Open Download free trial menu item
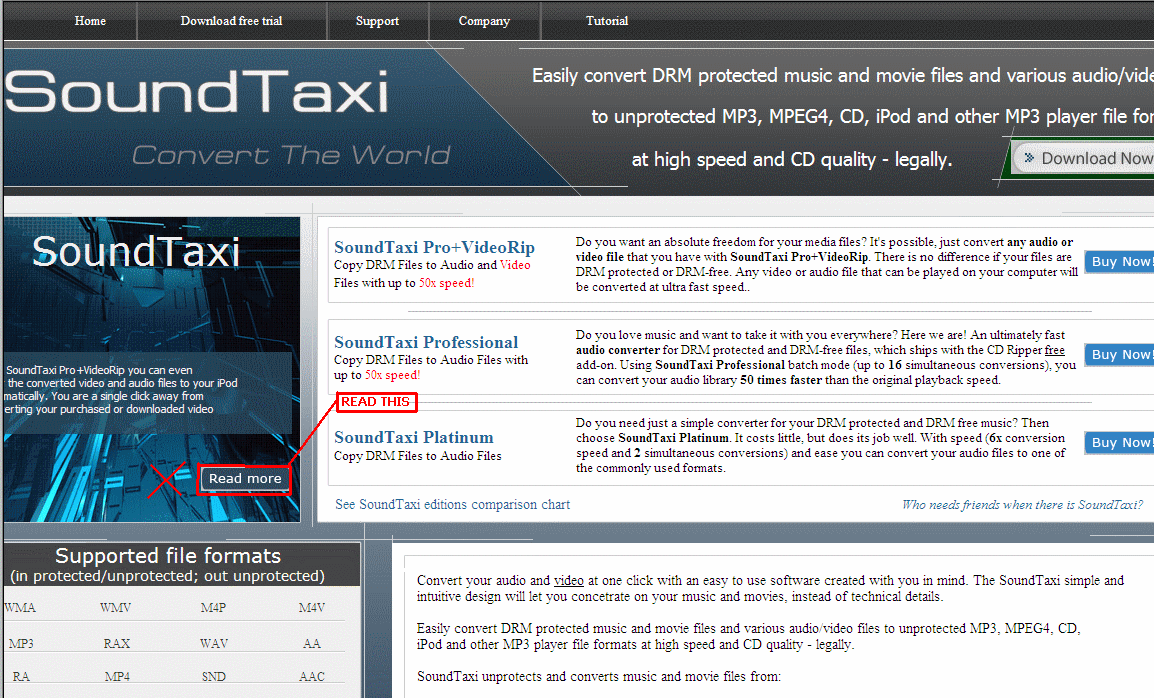Screen dimensions: 1154x698 coord(231,21)
